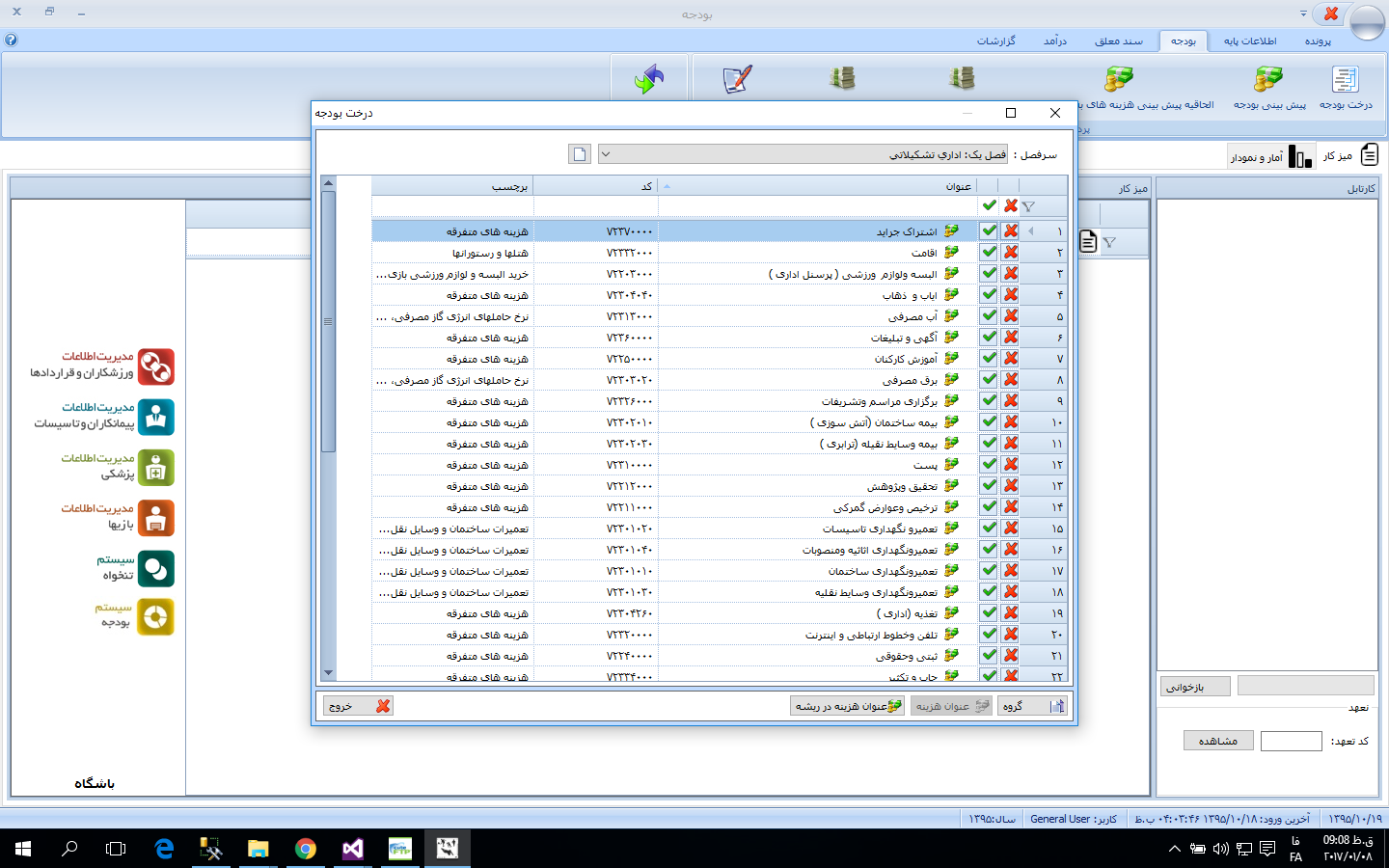Click into the کد تعهد input field
The height and width of the screenshot is (868, 1389).
(x=1291, y=741)
